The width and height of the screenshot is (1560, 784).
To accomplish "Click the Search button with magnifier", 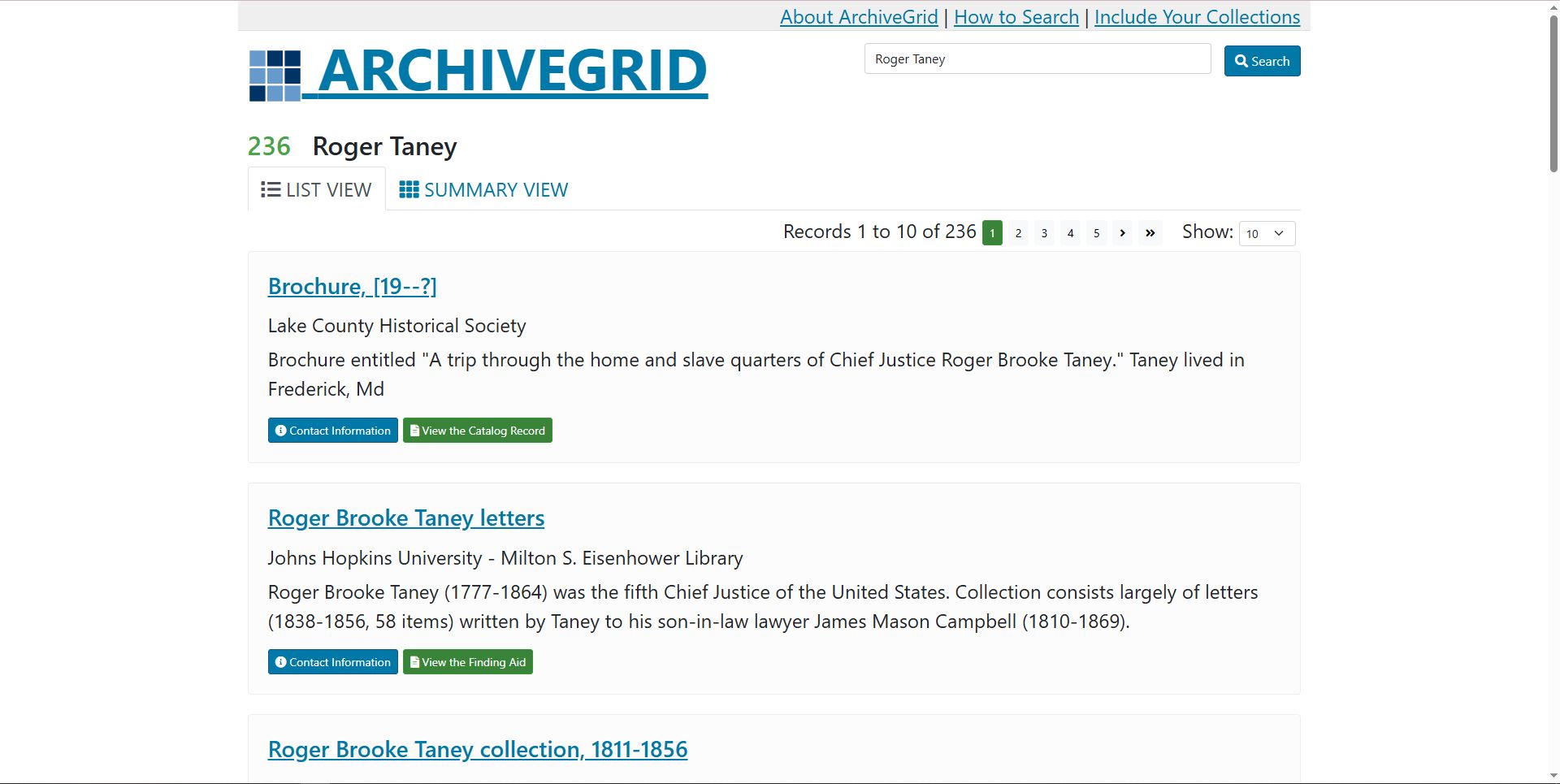I will pyautogui.click(x=1262, y=61).
